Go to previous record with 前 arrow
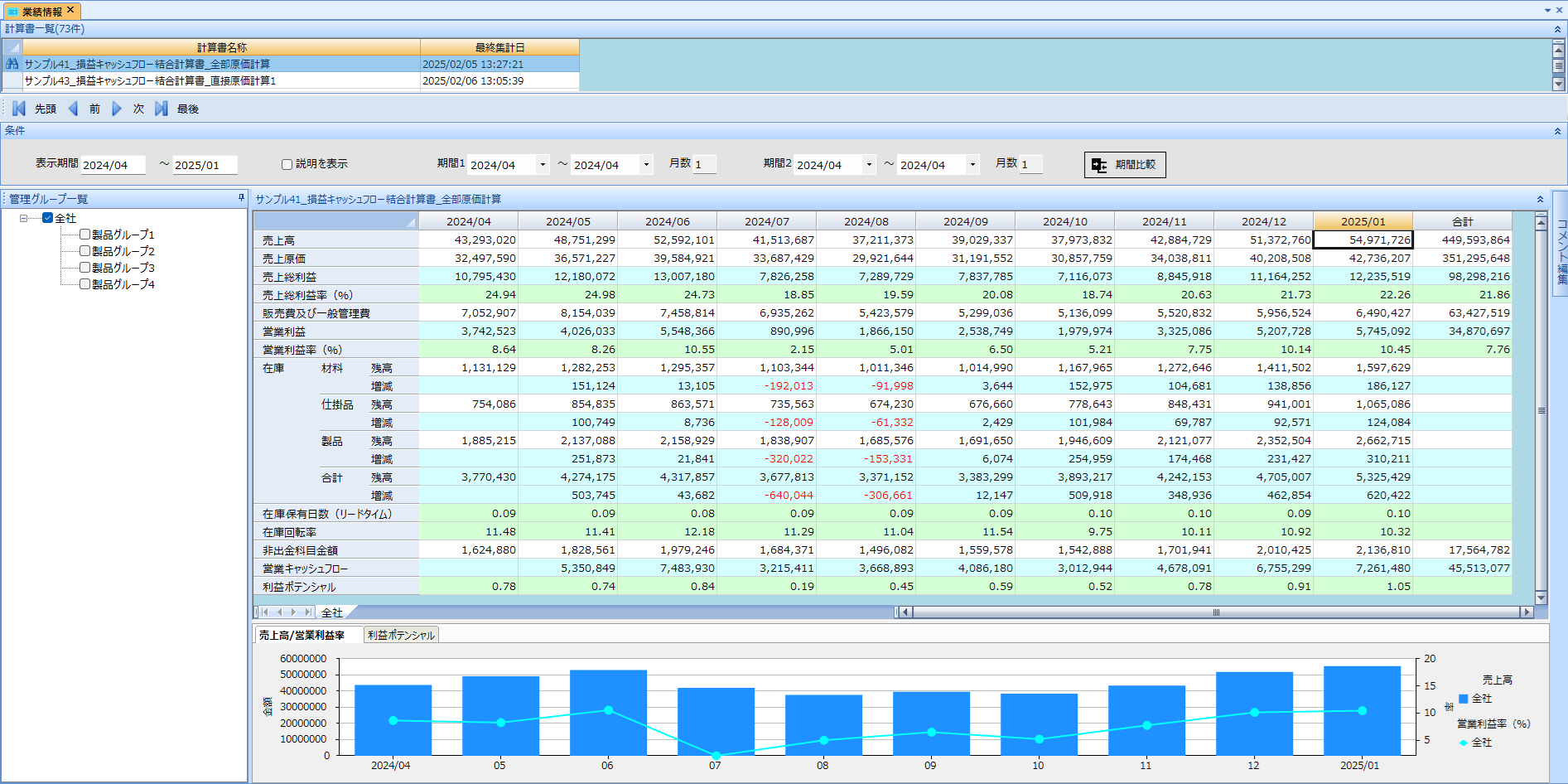This screenshot has width=1568, height=784. [x=73, y=109]
